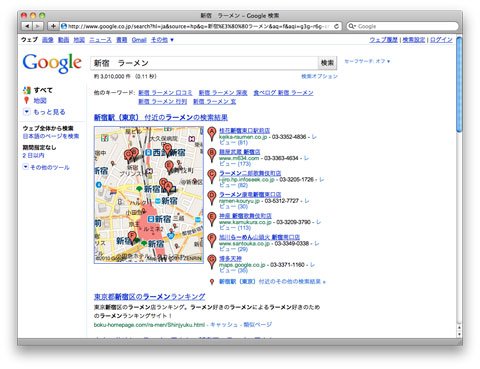Viewport: 480px width, 369px height.
Task: Click map pin E on the map
Action: click(x=169, y=167)
